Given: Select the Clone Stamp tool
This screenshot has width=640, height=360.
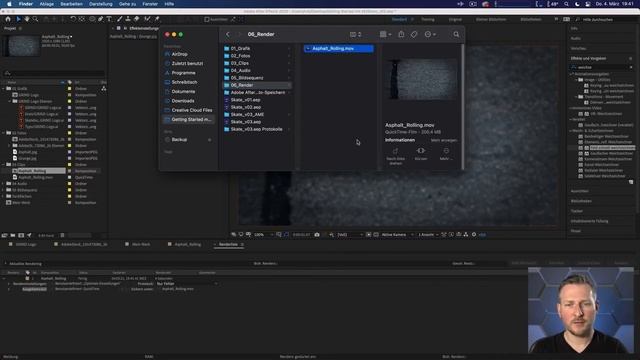Looking at the screenshot, I should pyautogui.click(x=128, y=19).
